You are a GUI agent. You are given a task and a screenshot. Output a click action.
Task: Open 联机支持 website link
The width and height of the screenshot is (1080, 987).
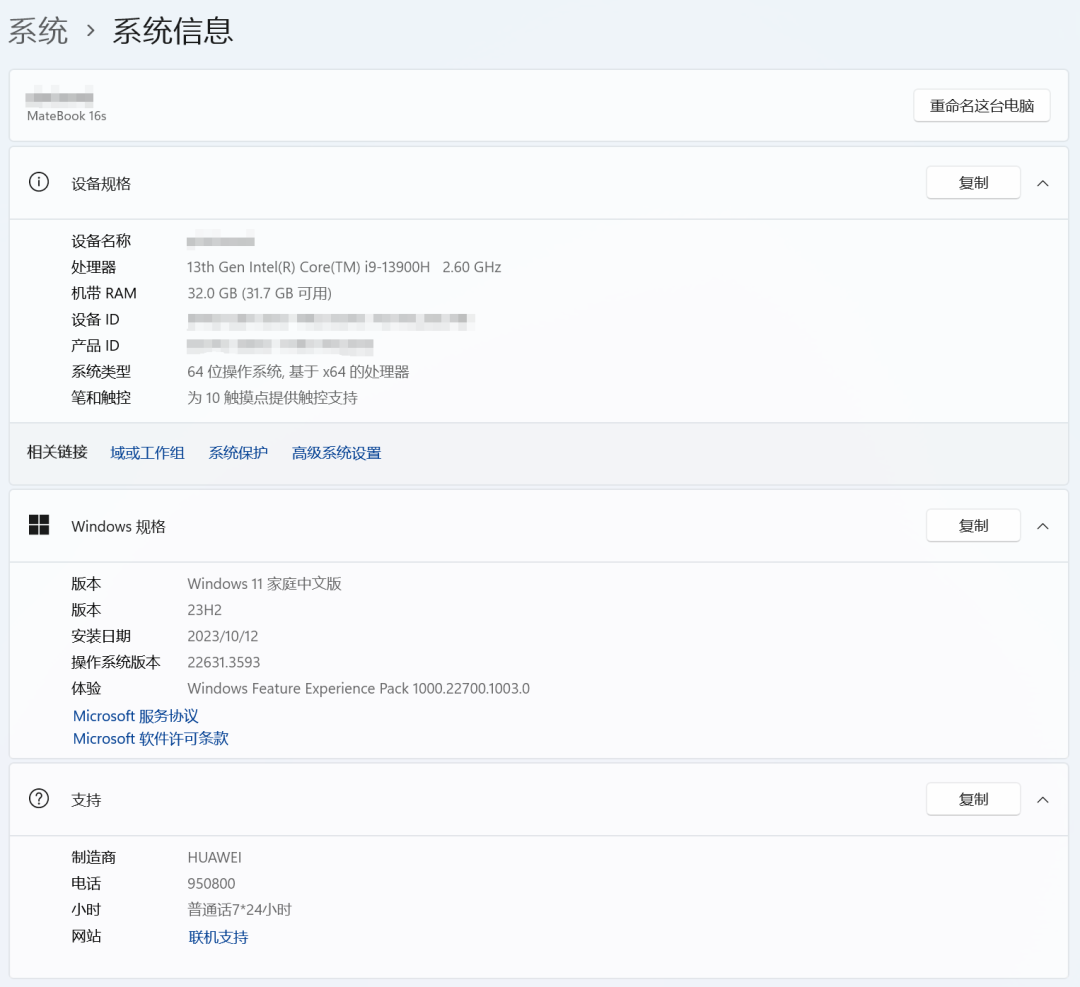(x=218, y=937)
